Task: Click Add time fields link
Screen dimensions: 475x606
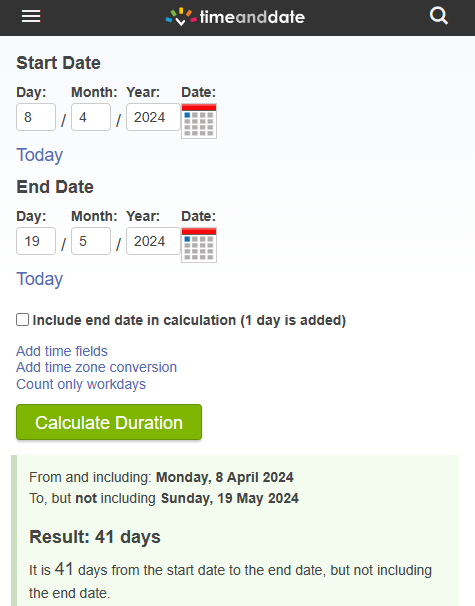Action: 62,351
